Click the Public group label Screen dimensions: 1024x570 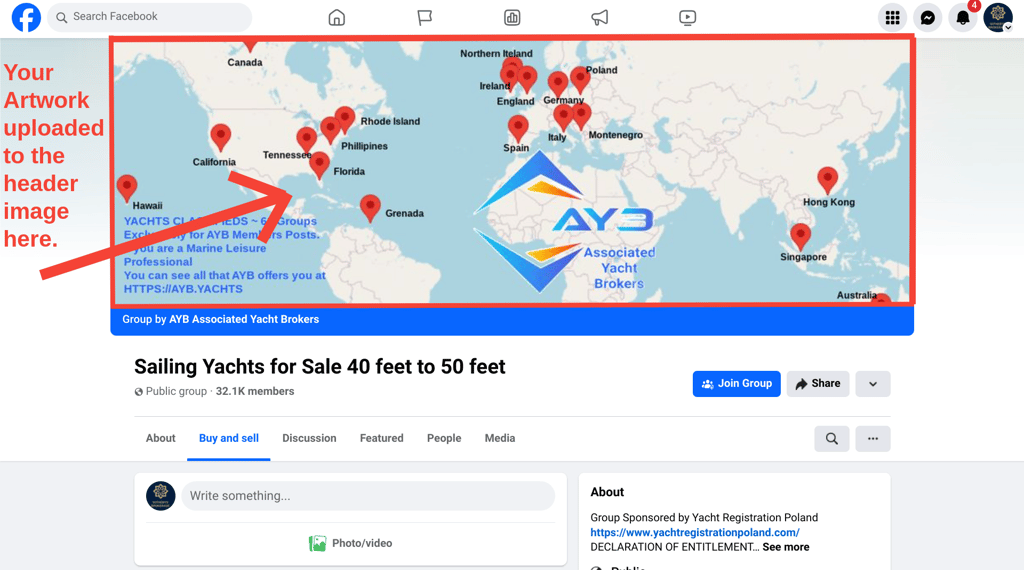click(176, 391)
